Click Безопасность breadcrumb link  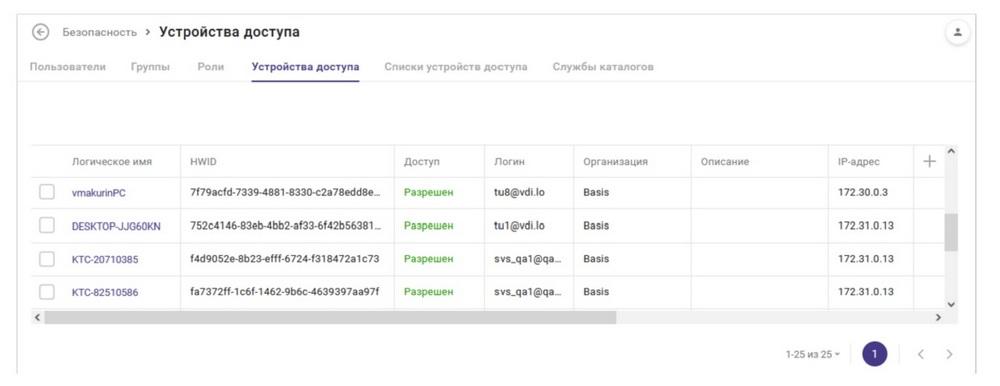click(99, 32)
